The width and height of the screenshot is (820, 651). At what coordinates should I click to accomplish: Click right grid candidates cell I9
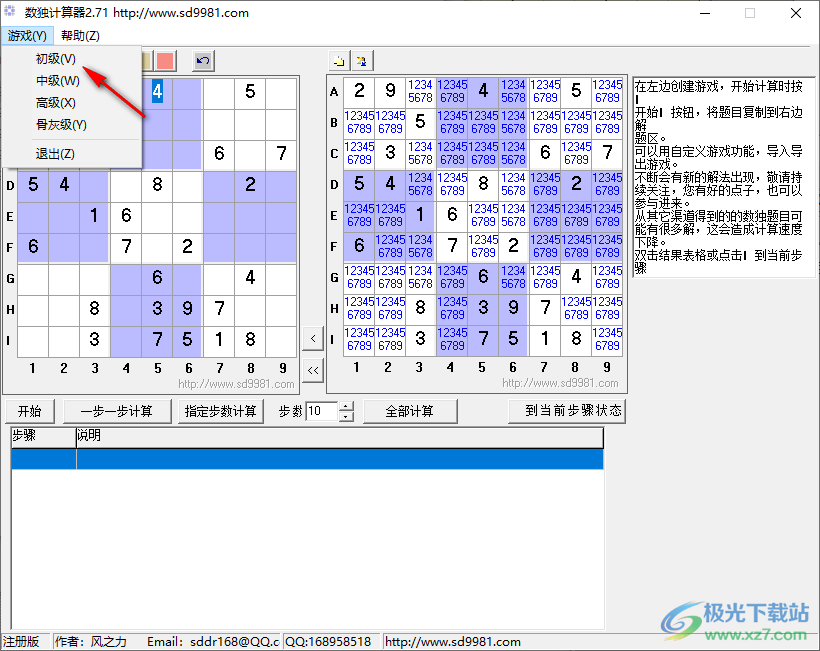point(607,339)
